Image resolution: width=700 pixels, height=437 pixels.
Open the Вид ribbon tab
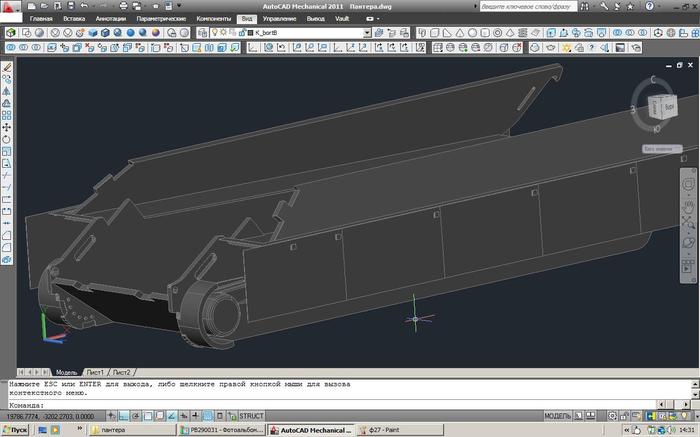(x=248, y=19)
